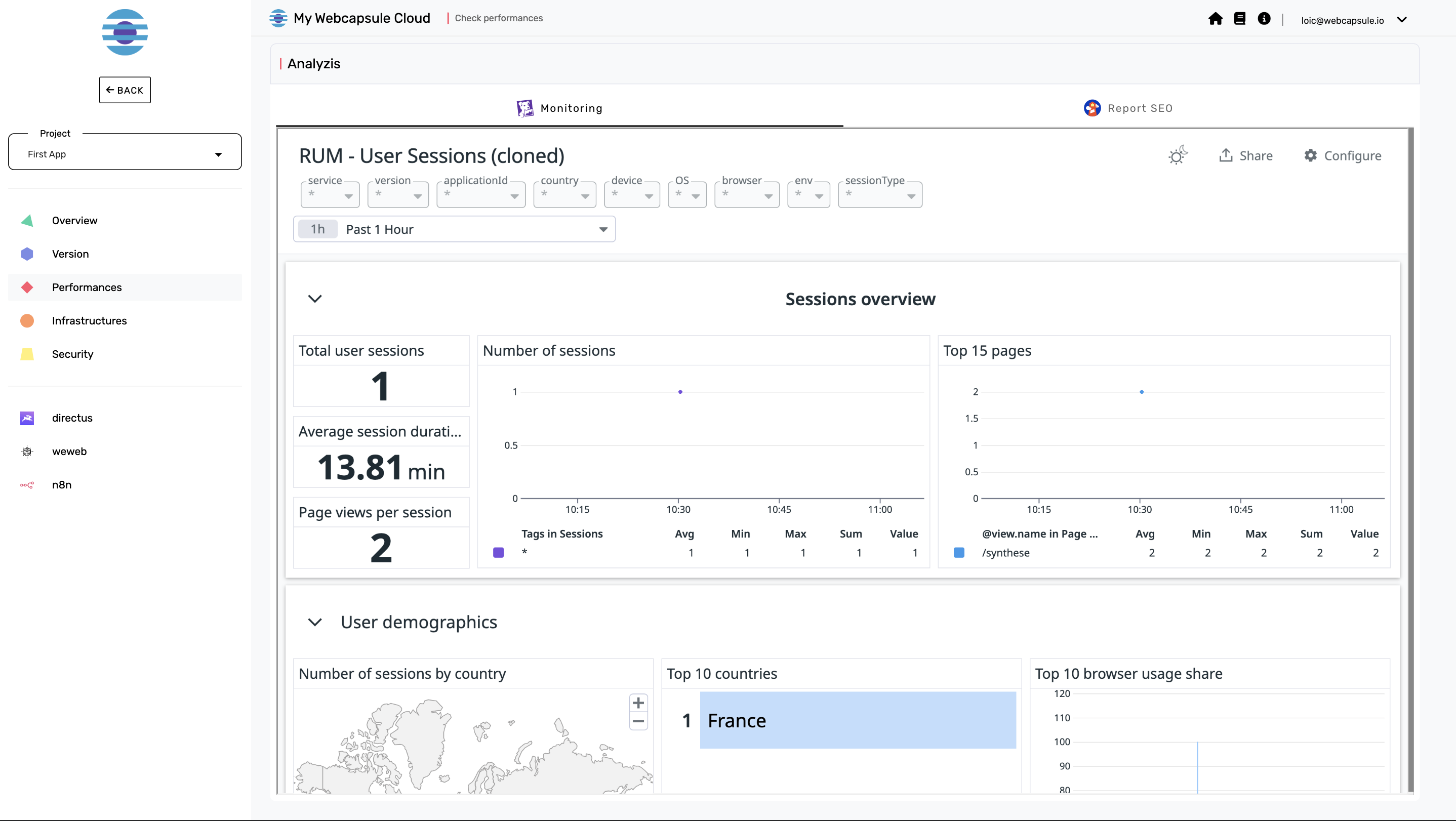The image size is (1456, 821).
Task: Open Version in the sidebar
Action: click(x=125, y=254)
